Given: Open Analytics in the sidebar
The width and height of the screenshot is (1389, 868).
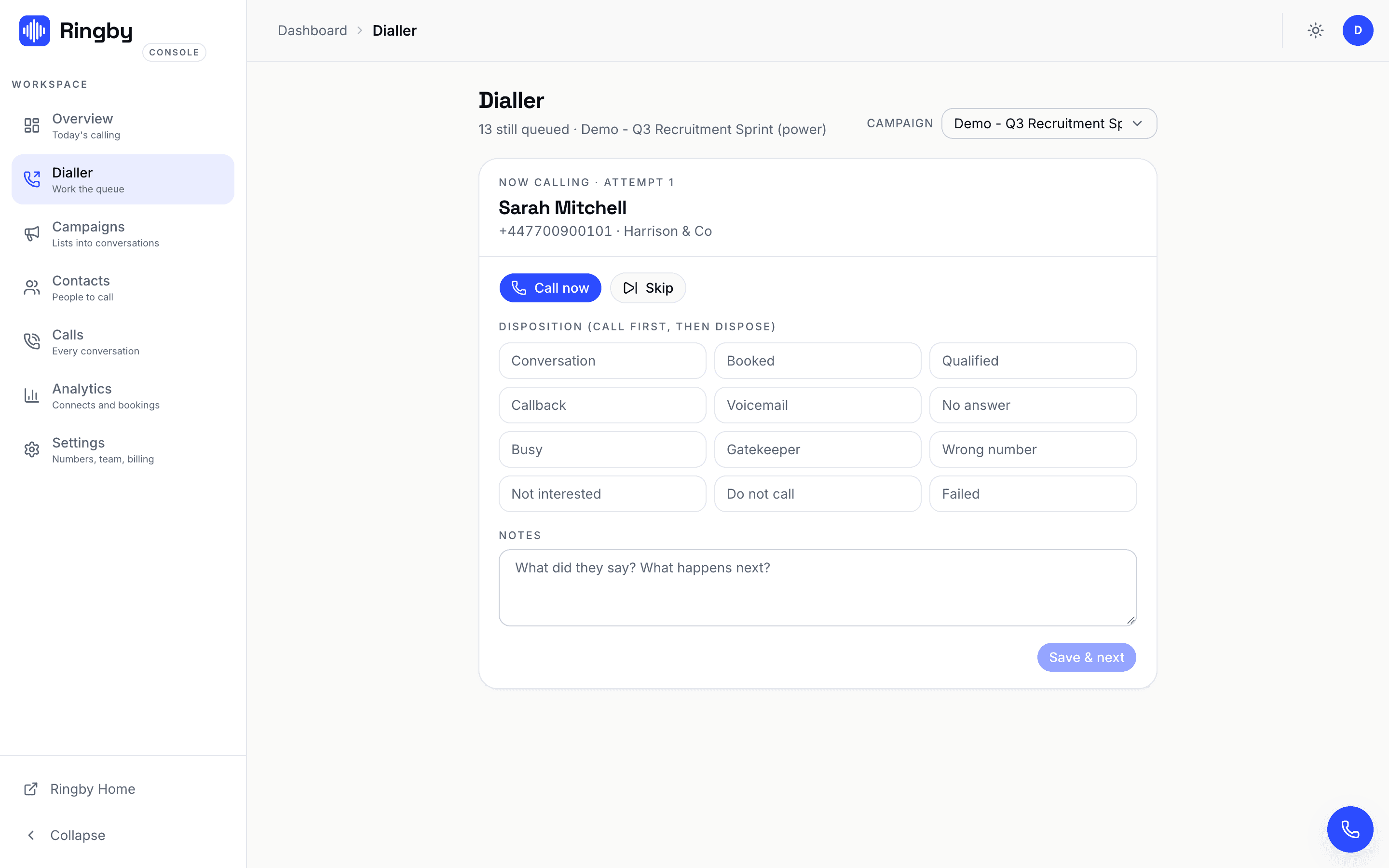Looking at the screenshot, I should [x=123, y=395].
